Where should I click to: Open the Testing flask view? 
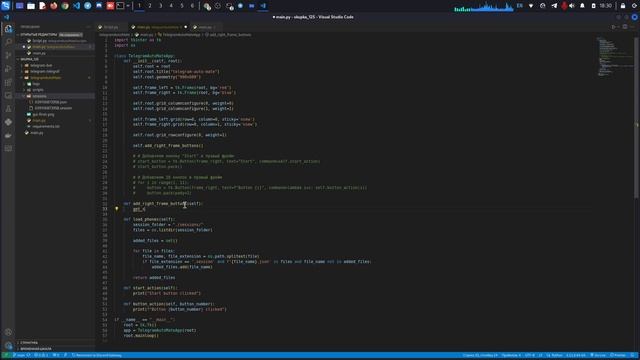8,109
